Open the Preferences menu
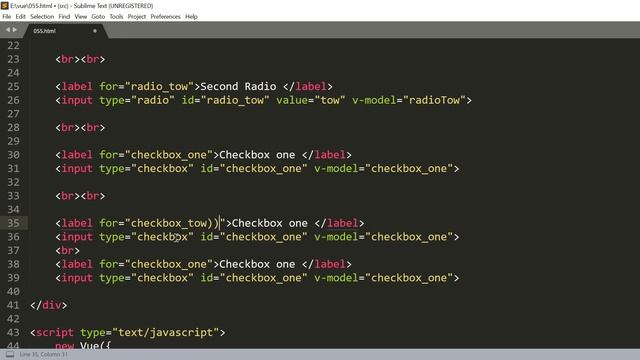 165,17
